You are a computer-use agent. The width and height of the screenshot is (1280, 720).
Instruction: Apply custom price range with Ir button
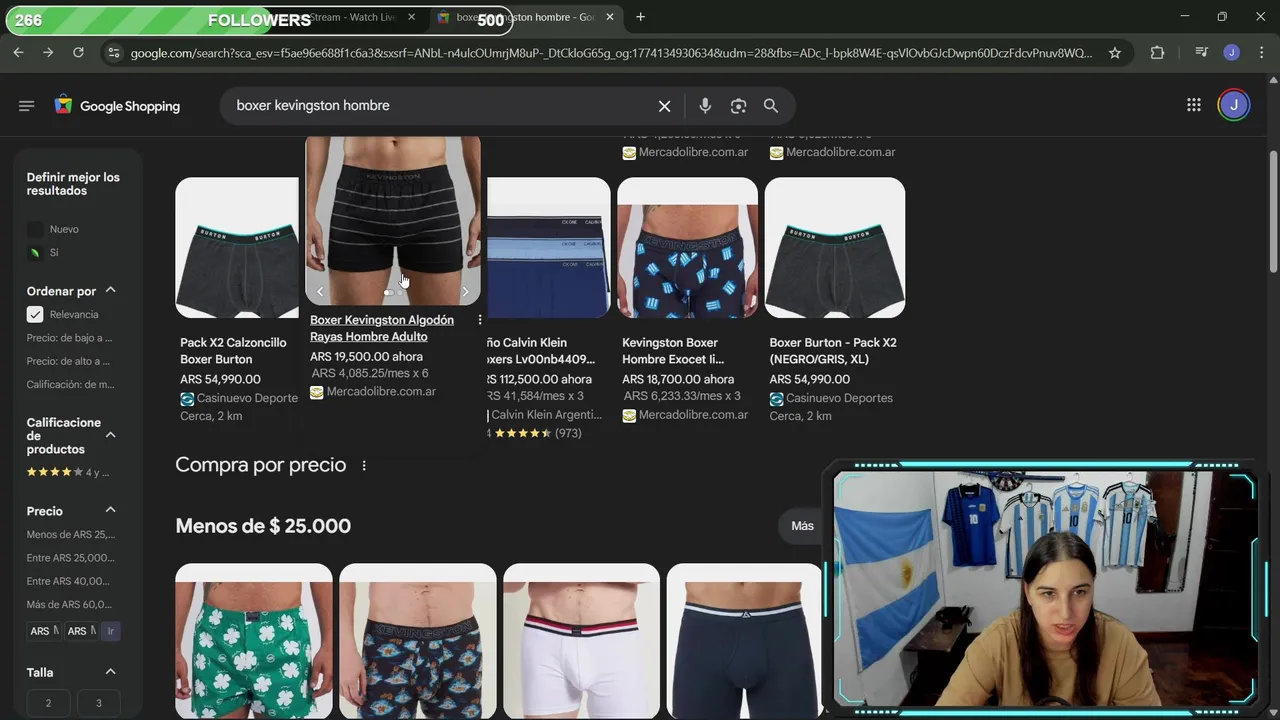110,631
